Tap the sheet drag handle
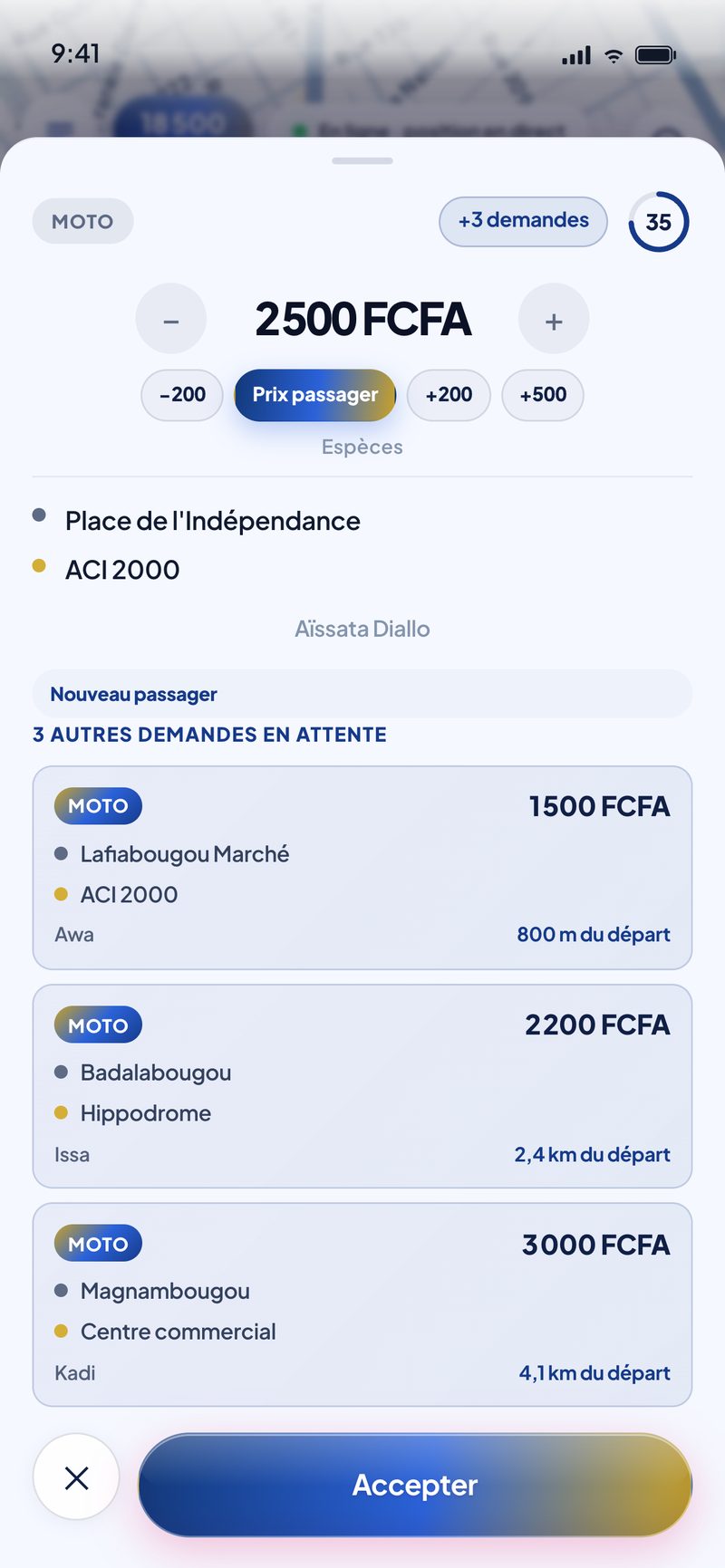The width and height of the screenshot is (725, 1568). pyautogui.click(x=362, y=161)
